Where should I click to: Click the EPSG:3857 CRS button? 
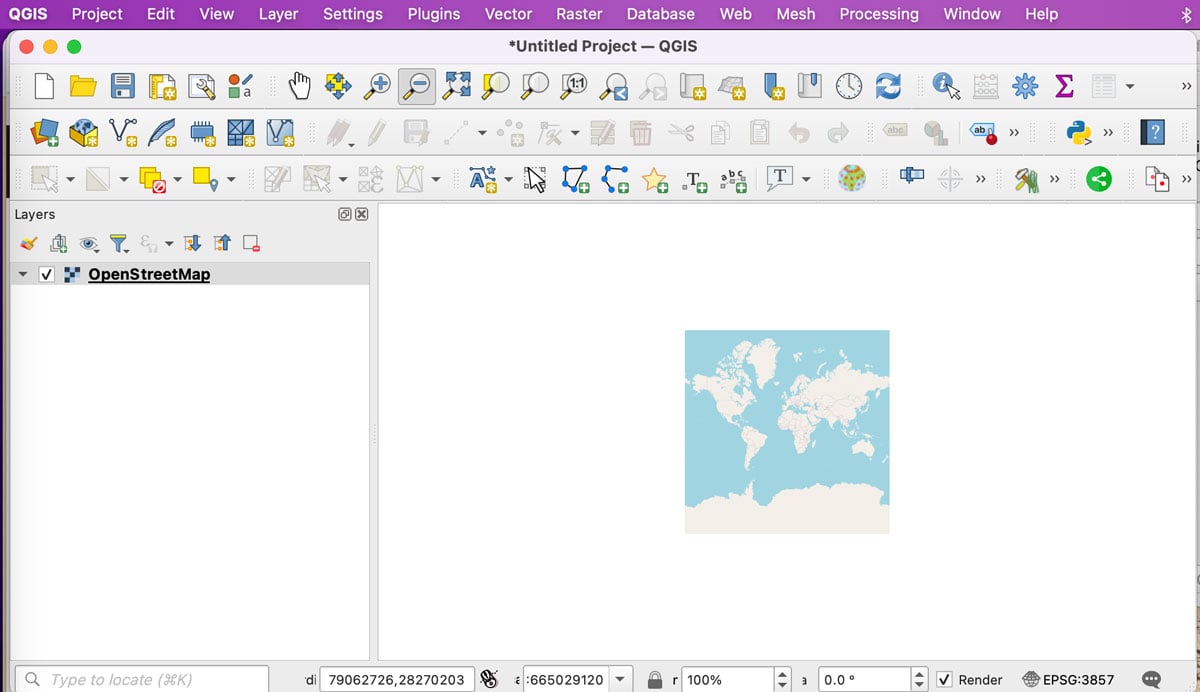[x=1067, y=679]
